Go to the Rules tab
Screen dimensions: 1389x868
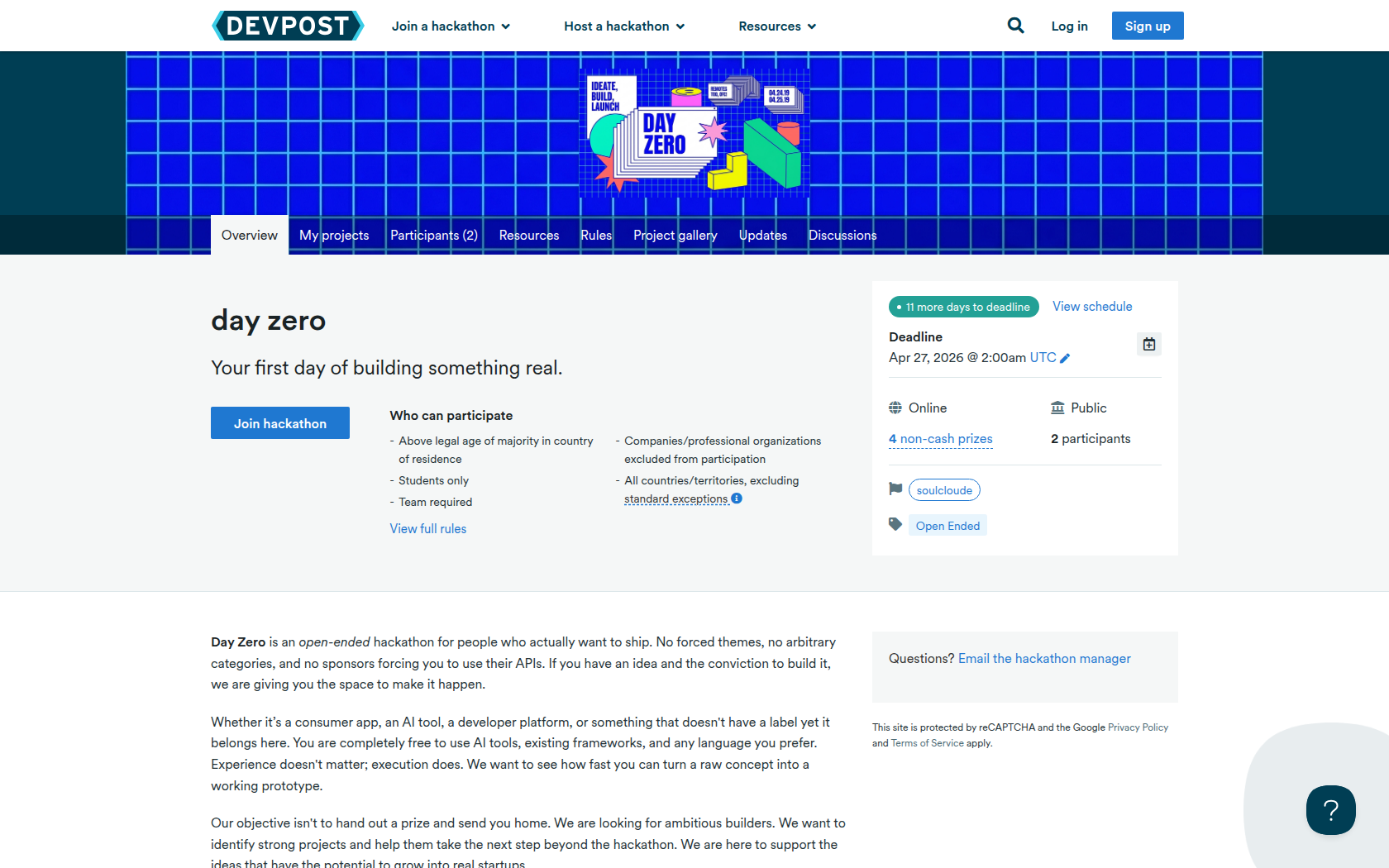coord(596,236)
